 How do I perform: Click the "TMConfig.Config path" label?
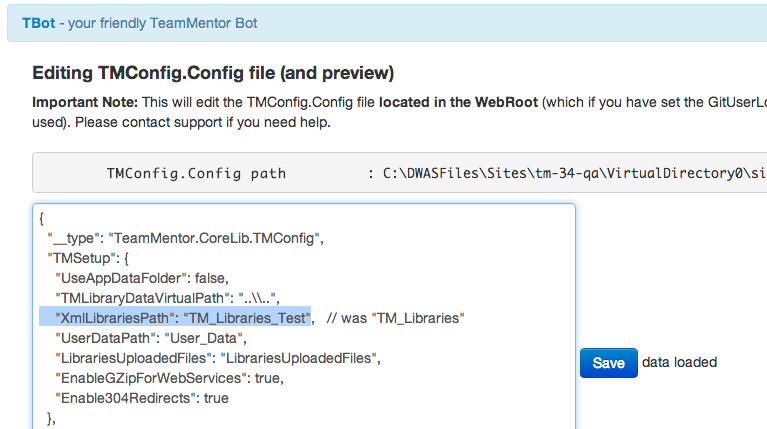point(196,173)
